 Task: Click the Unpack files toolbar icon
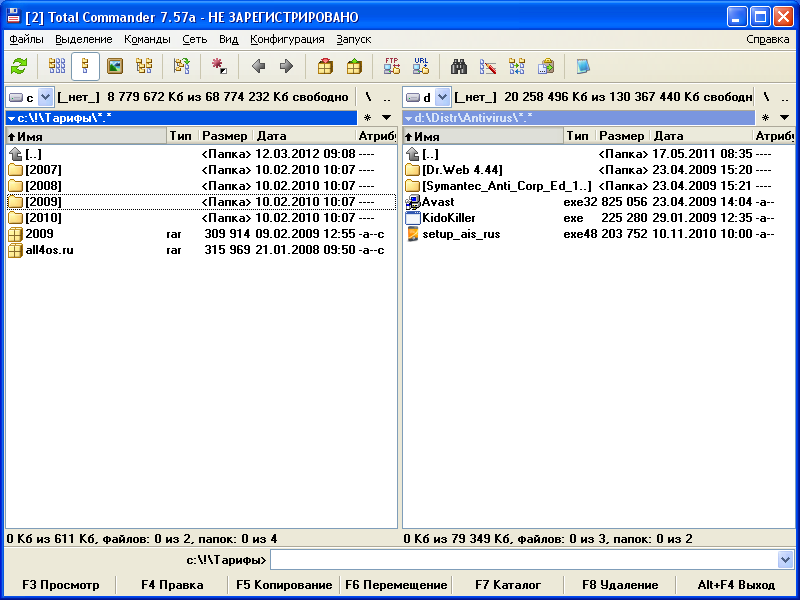click(354, 66)
